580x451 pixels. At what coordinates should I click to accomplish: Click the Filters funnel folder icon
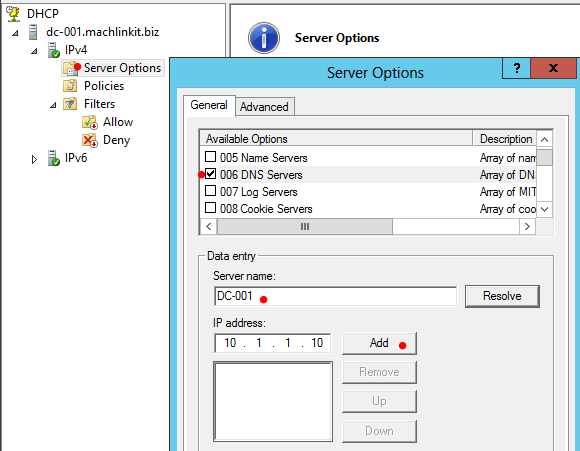pyautogui.click(x=70, y=104)
